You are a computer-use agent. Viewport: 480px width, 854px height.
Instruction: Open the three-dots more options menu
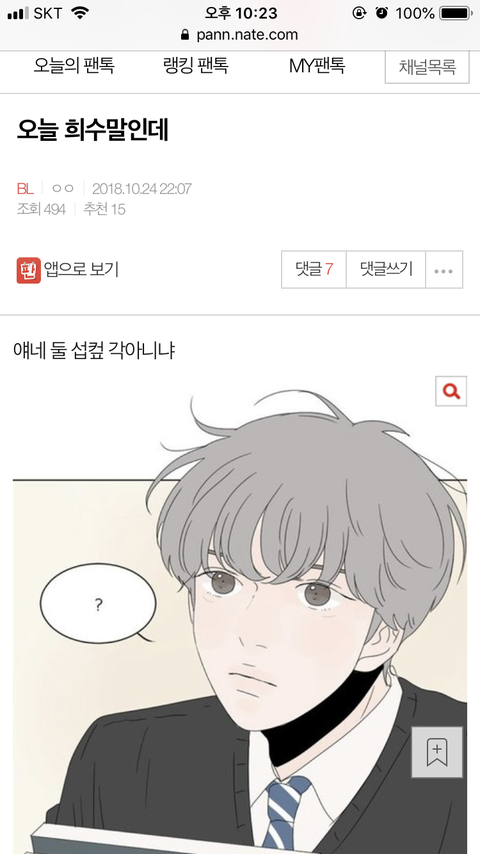tap(443, 270)
